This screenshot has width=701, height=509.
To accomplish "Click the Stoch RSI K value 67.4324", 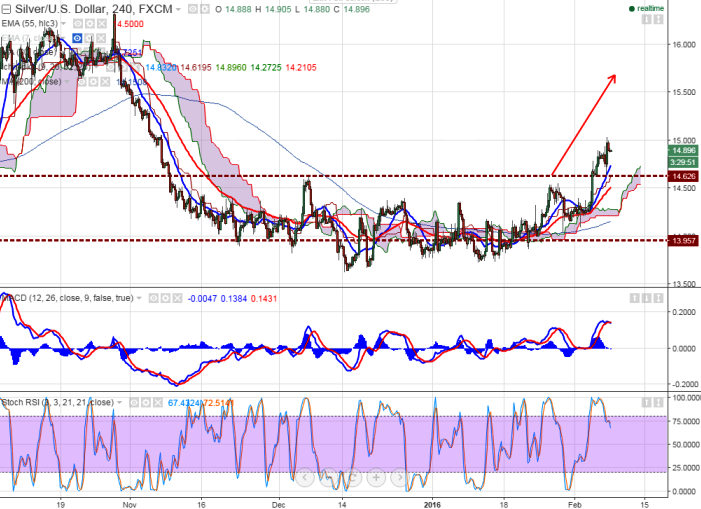I will pos(184,403).
